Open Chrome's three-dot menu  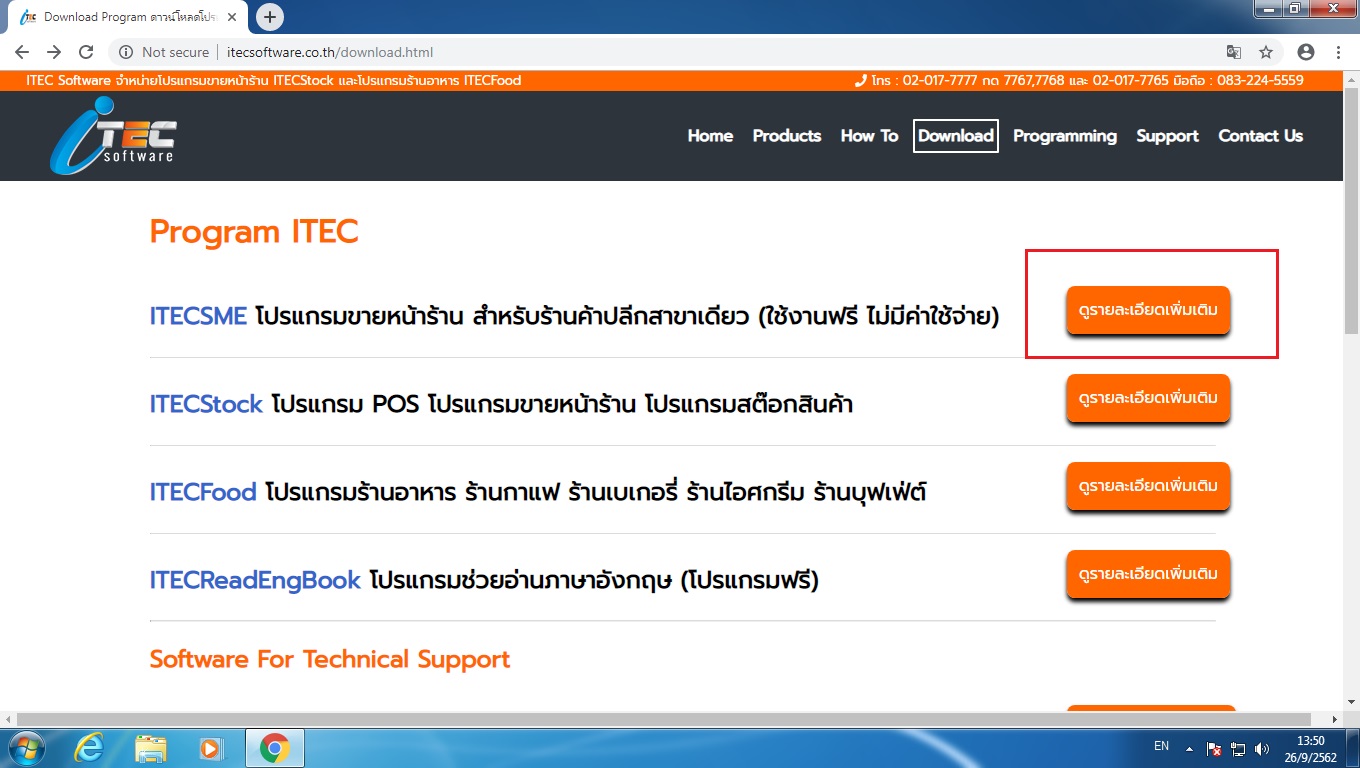click(1339, 52)
